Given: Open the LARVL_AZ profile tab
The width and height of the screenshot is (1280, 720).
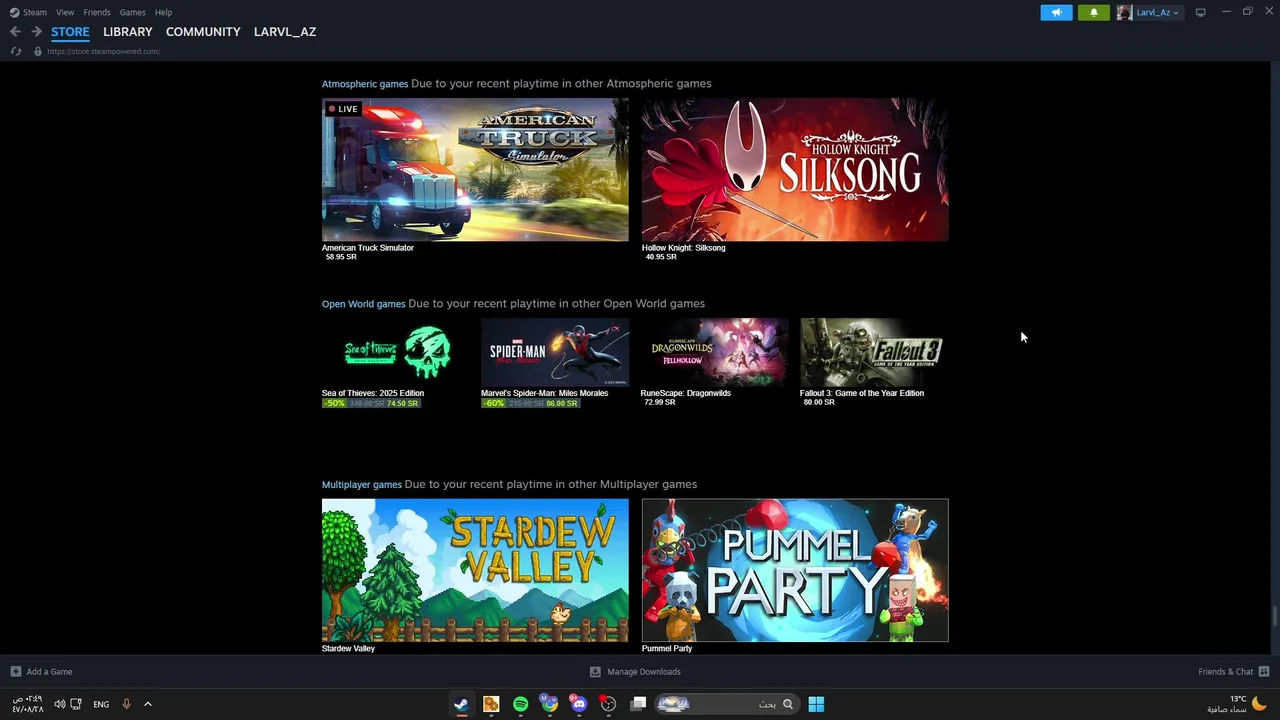Looking at the screenshot, I should pos(285,32).
